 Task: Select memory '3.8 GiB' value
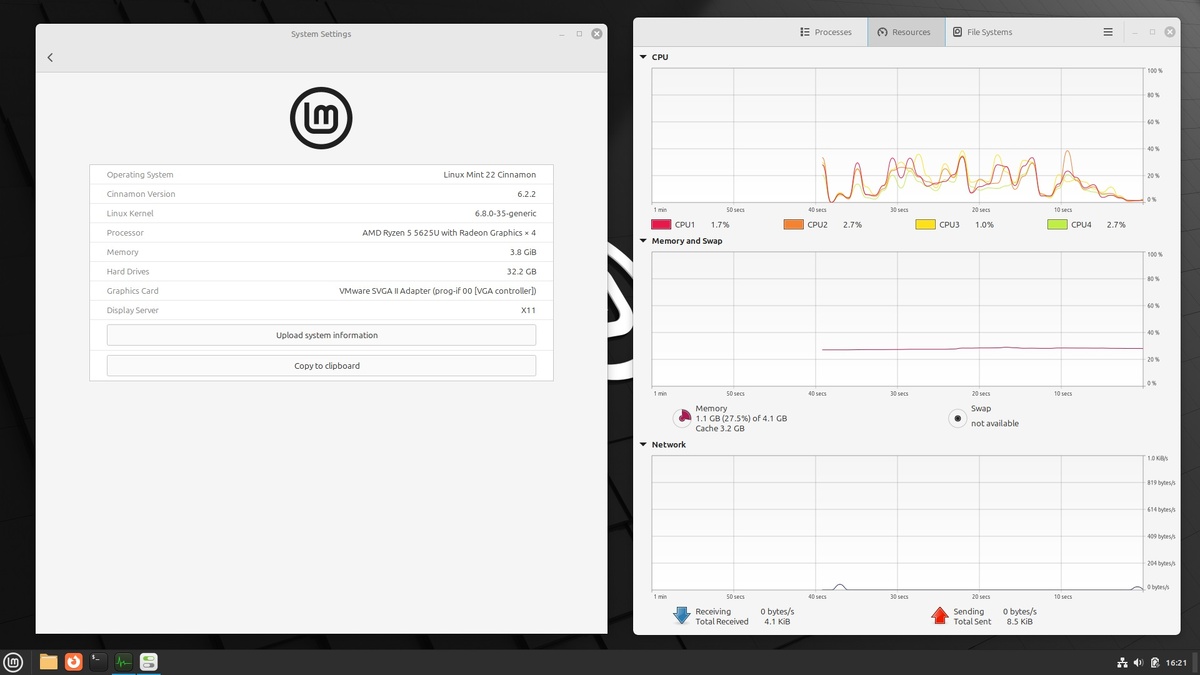point(523,252)
